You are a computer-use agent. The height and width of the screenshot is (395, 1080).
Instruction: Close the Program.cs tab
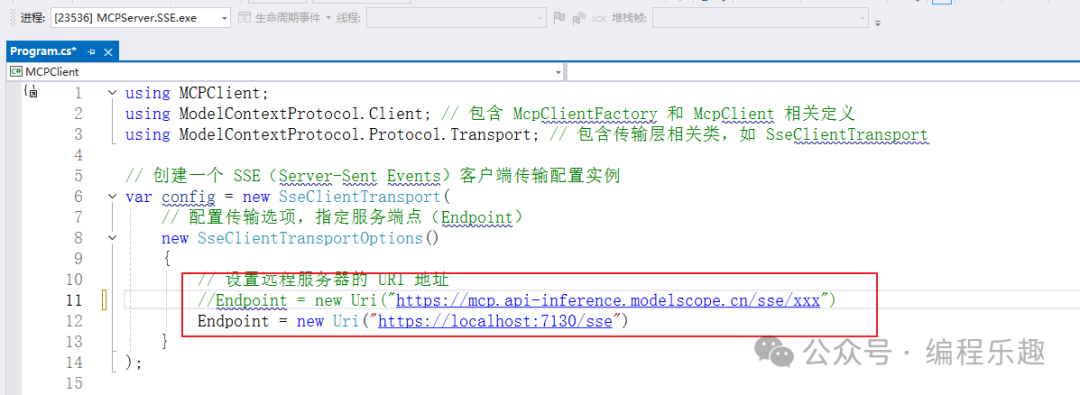pos(107,52)
